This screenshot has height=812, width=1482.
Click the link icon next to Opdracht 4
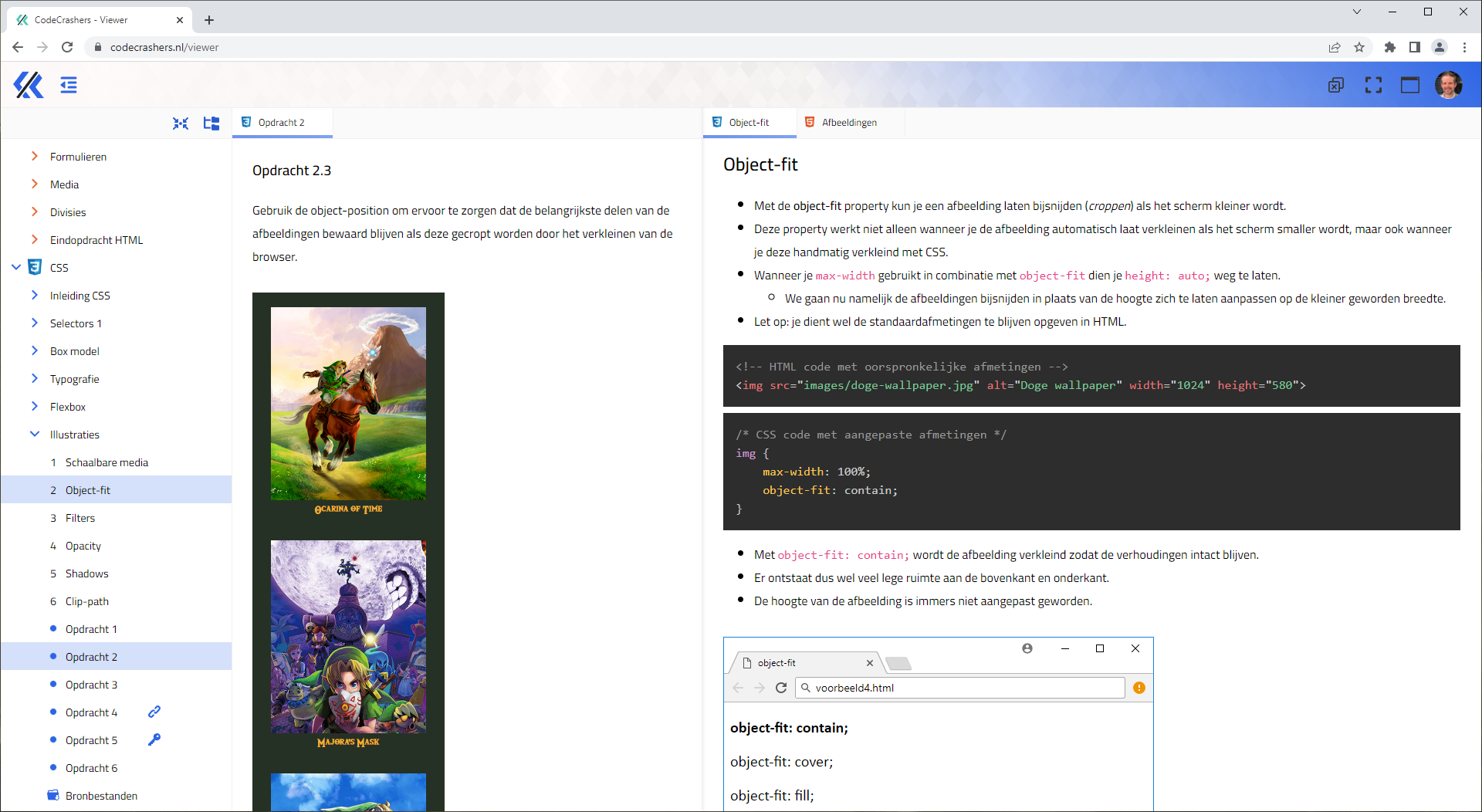154,712
